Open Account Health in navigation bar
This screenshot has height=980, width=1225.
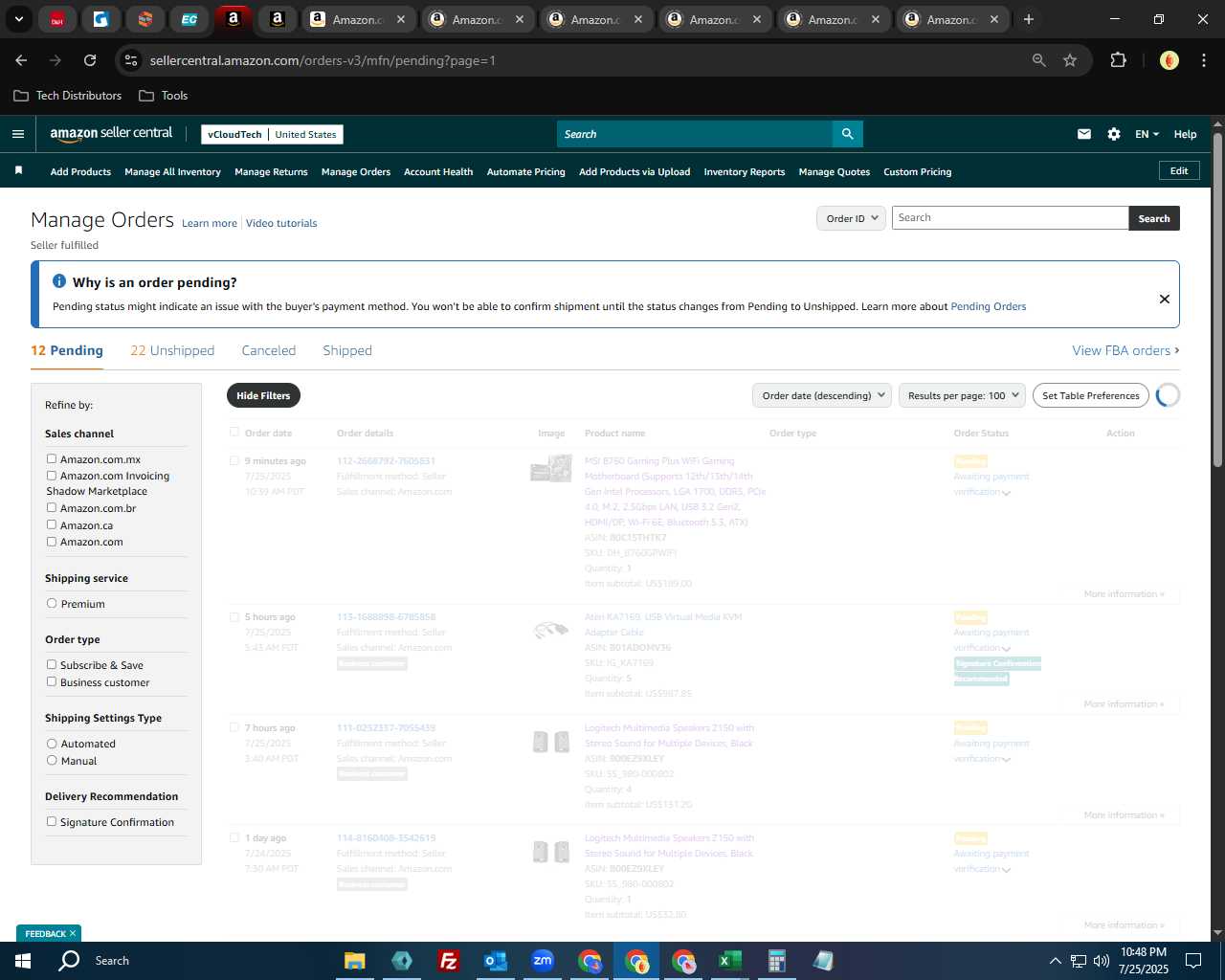pos(438,172)
